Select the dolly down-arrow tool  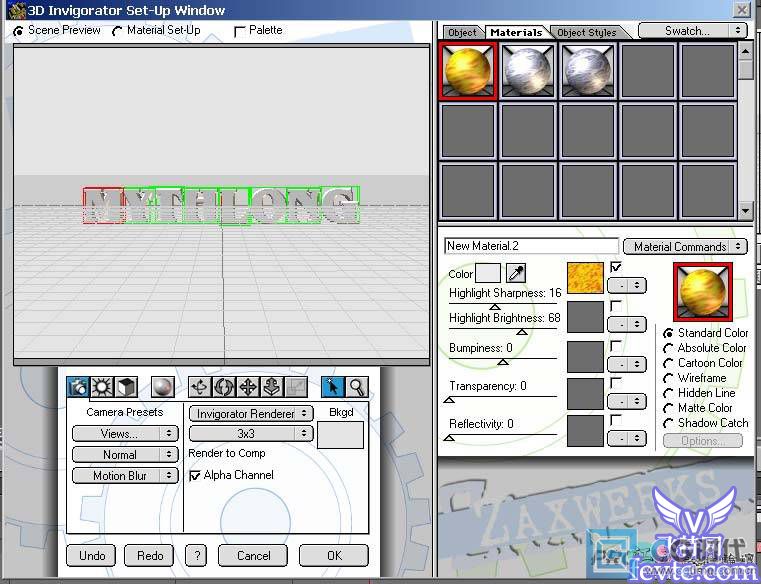click(272, 387)
